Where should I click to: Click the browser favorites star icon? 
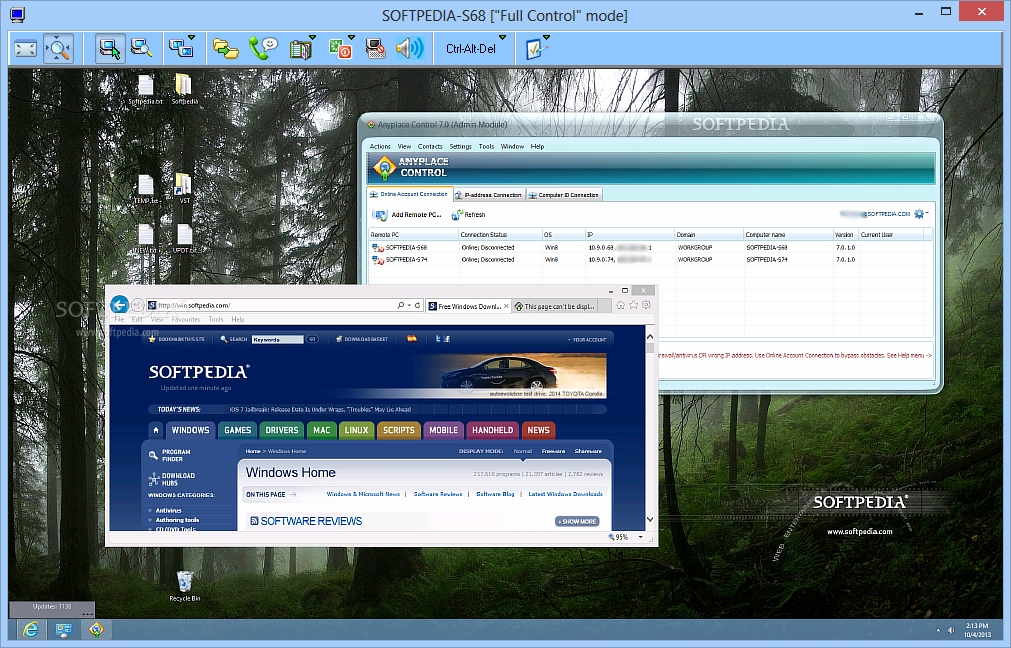(x=633, y=305)
